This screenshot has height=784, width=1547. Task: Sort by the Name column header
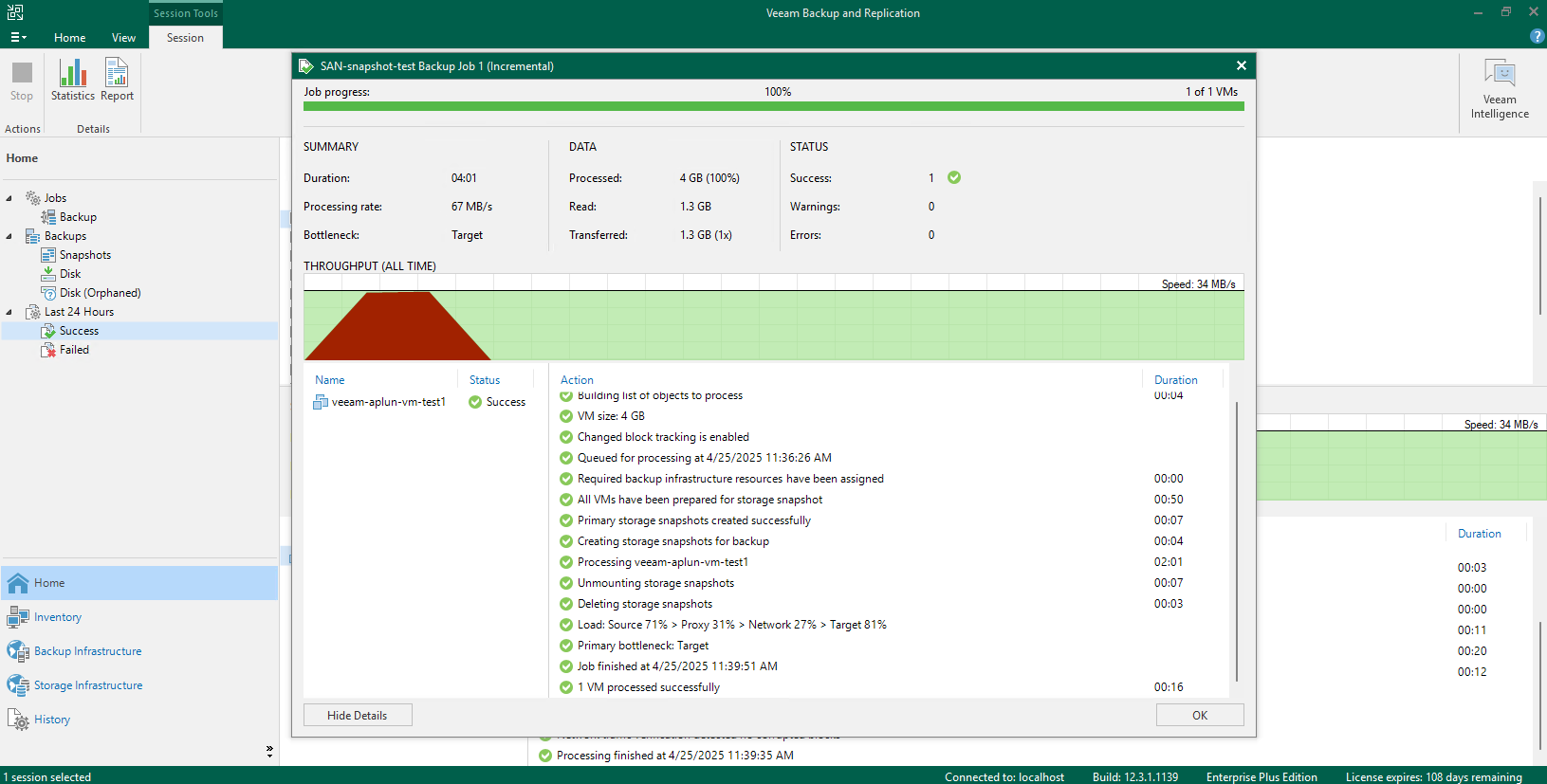pos(330,380)
